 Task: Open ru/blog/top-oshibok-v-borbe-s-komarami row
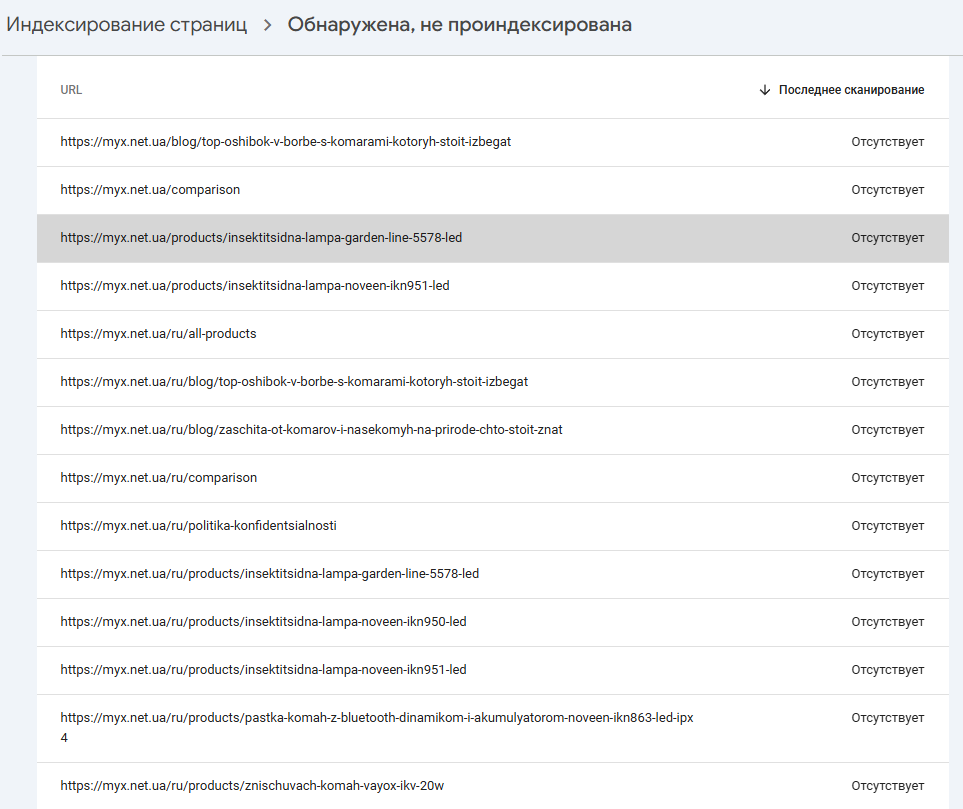pos(493,381)
